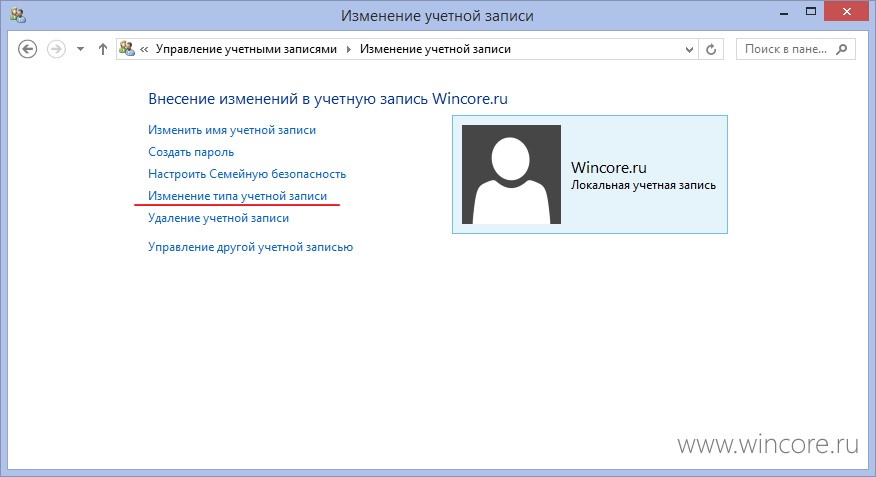Select 'Удаление учетной записи' link
Screen dimensions: 876x477
pyautogui.click(x=218, y=218)
